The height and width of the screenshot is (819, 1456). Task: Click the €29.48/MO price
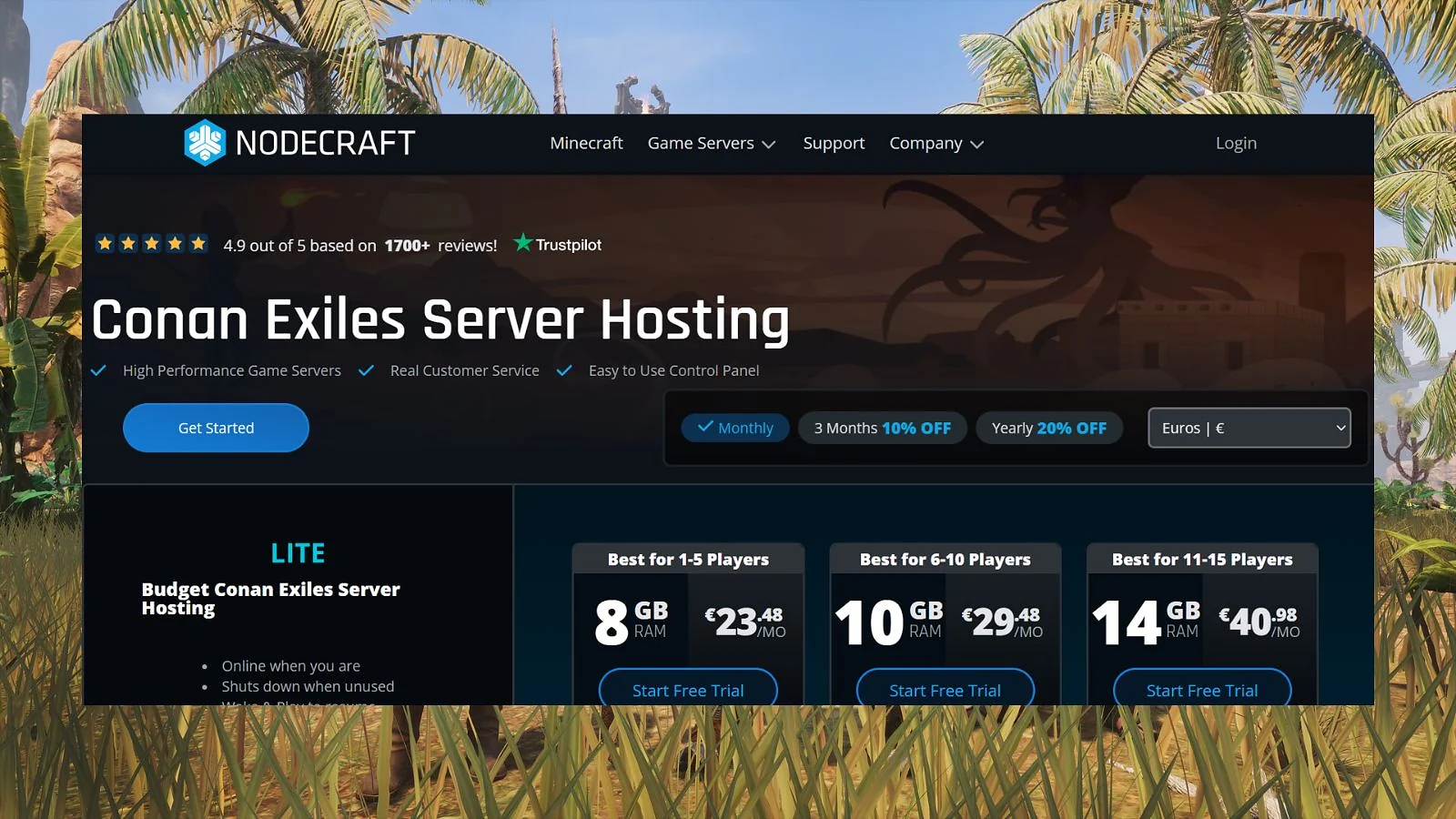(x=1002, y=622)
